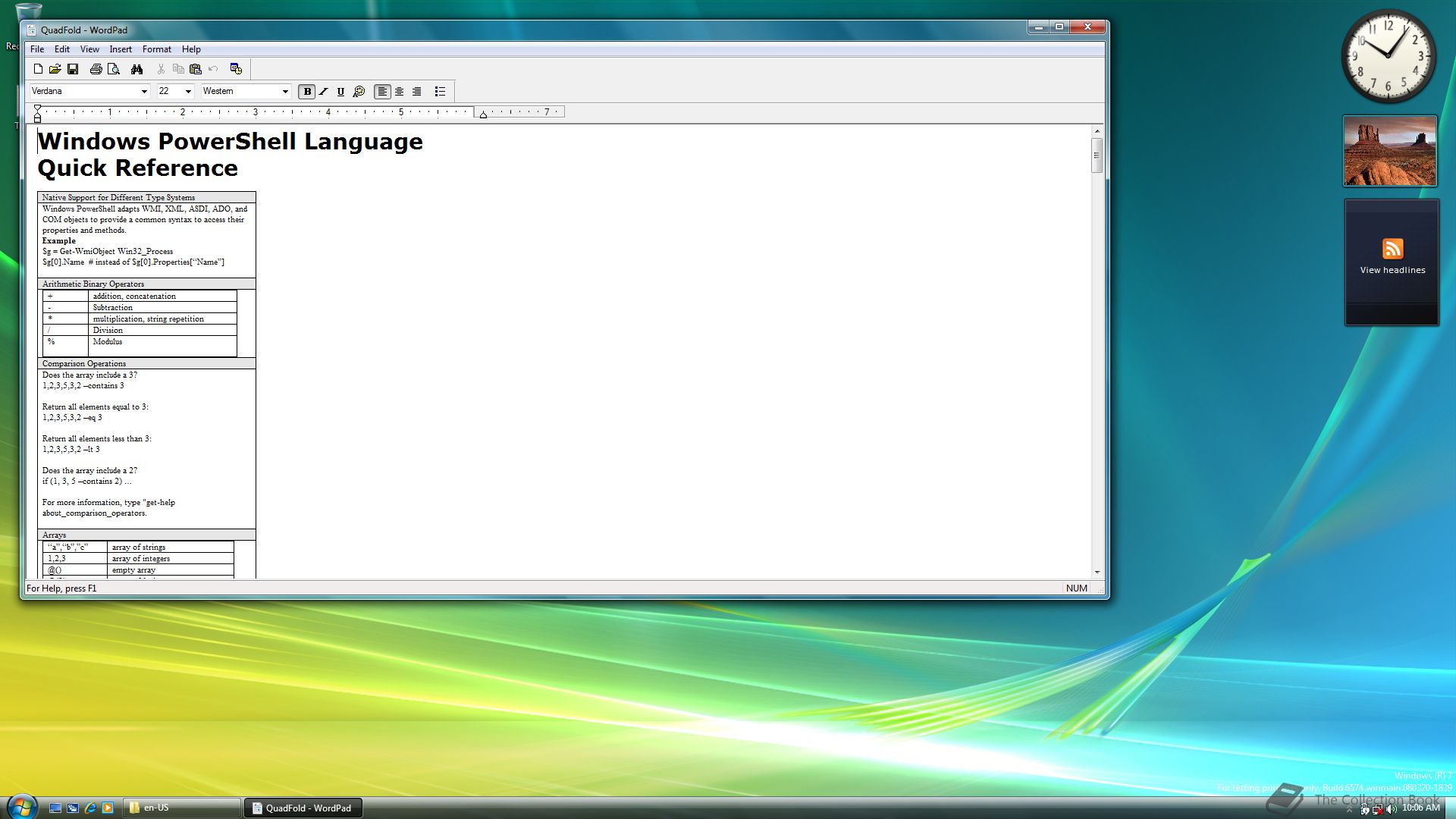Open the Format menu
1456x819 pixels.
click(x=157, y=49)
